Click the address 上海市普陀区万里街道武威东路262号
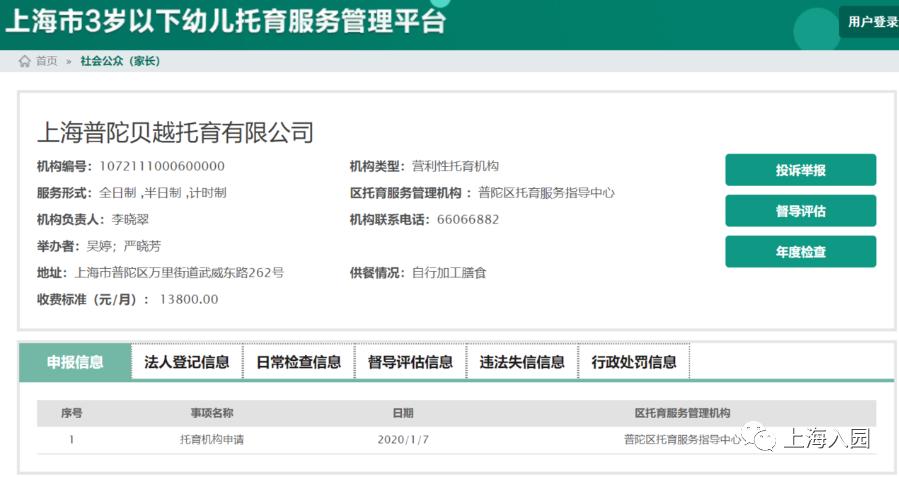This screenshot has height=477, width=899. tap(179, 272)
